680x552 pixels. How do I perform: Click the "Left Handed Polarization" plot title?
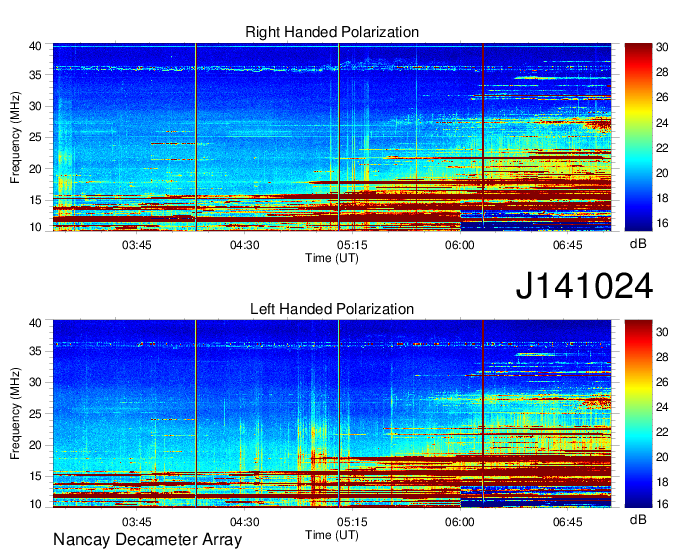pos(332,309)
